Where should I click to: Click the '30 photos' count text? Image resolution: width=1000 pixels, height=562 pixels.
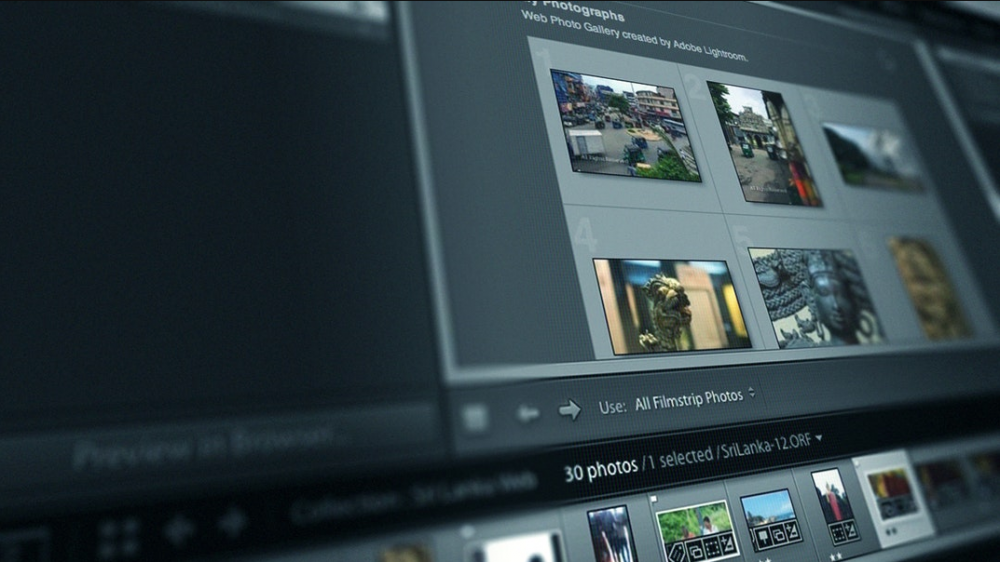601,470
